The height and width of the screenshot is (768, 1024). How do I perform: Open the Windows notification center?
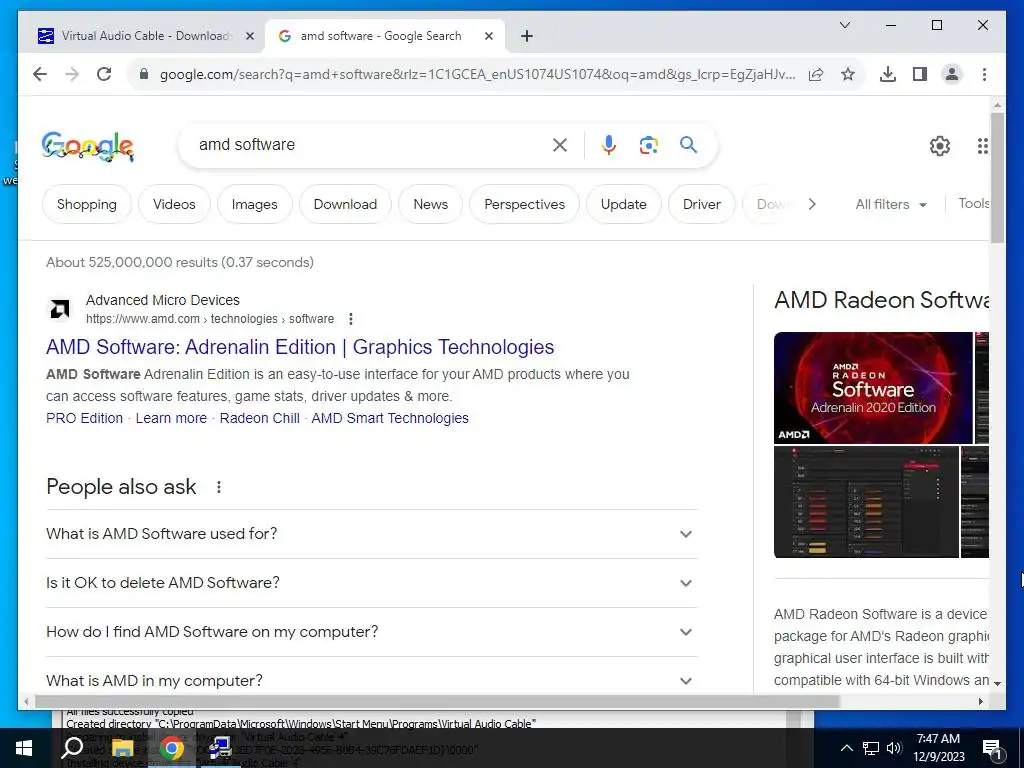(992, 749)
